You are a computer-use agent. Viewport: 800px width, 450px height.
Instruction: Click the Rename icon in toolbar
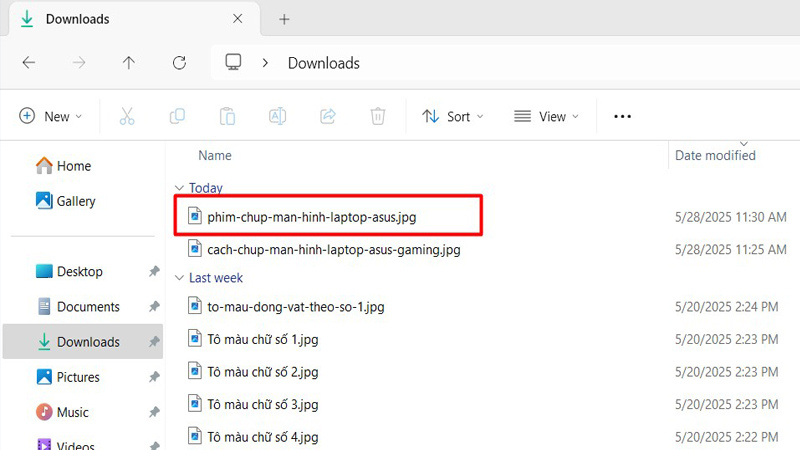[278, 116]
